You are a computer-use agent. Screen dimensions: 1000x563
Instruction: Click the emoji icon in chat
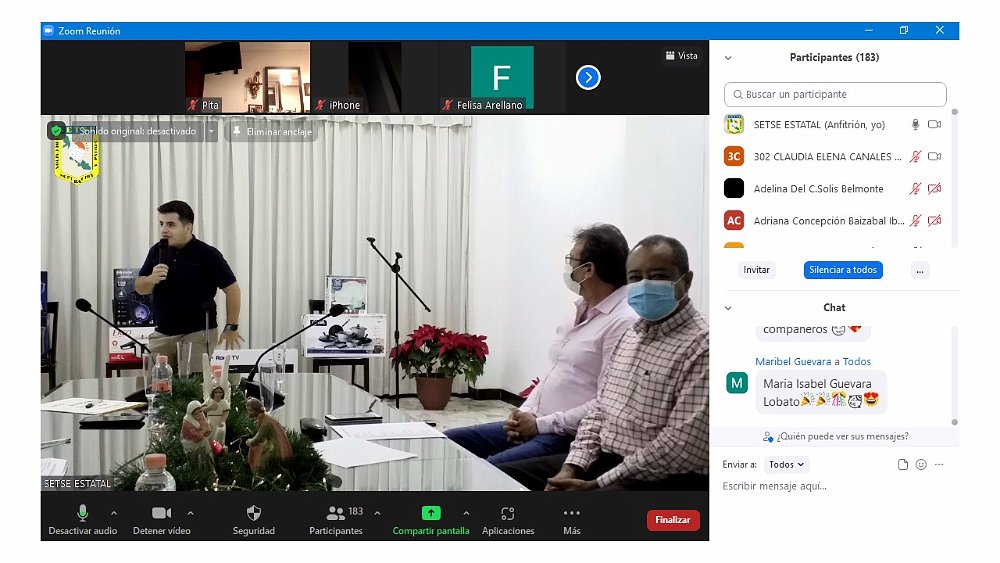point(921,465)
